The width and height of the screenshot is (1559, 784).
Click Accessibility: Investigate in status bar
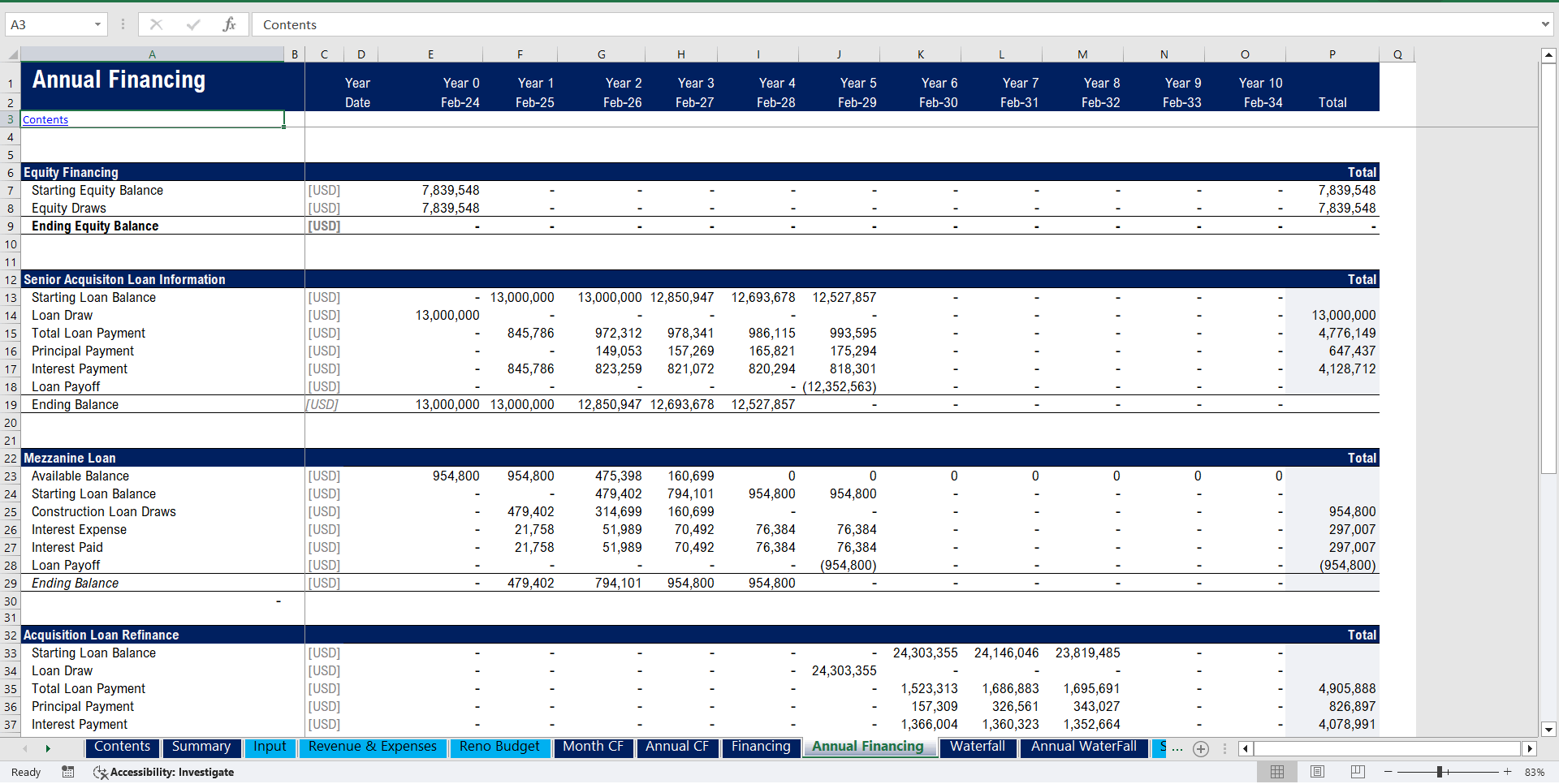pyautogui.click(x=164, y=773)
